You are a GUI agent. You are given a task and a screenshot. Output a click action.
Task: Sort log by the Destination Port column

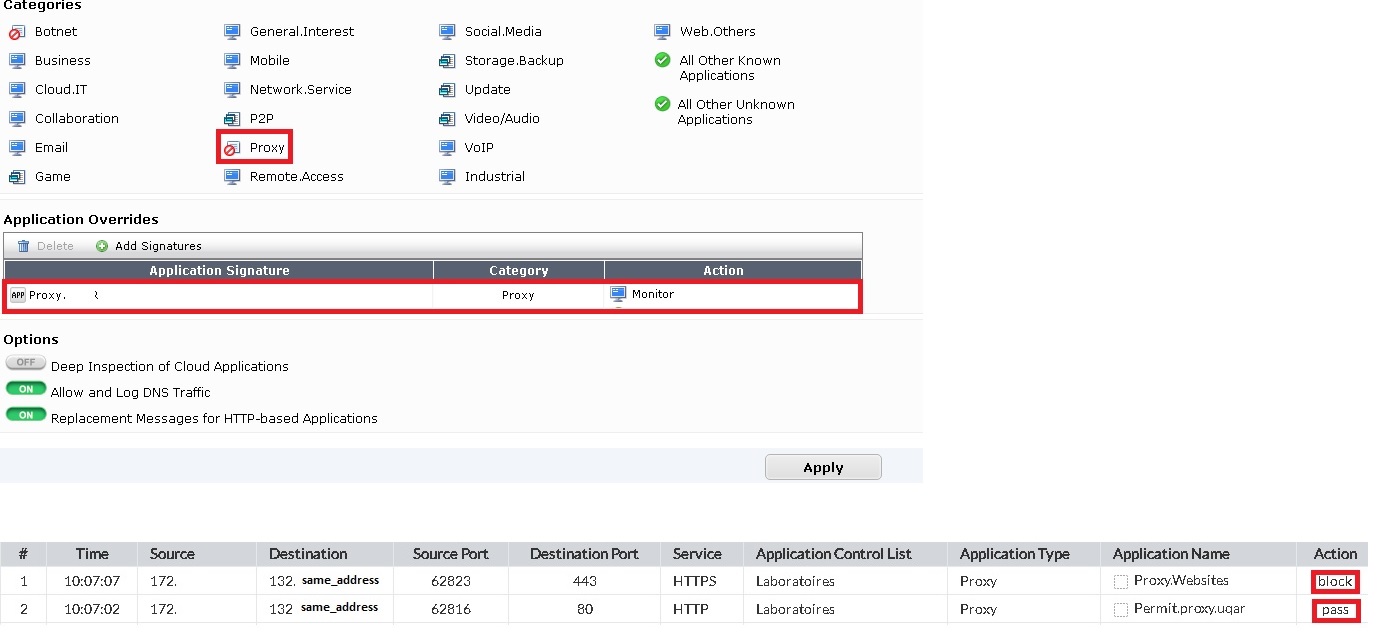click(584, 554)
